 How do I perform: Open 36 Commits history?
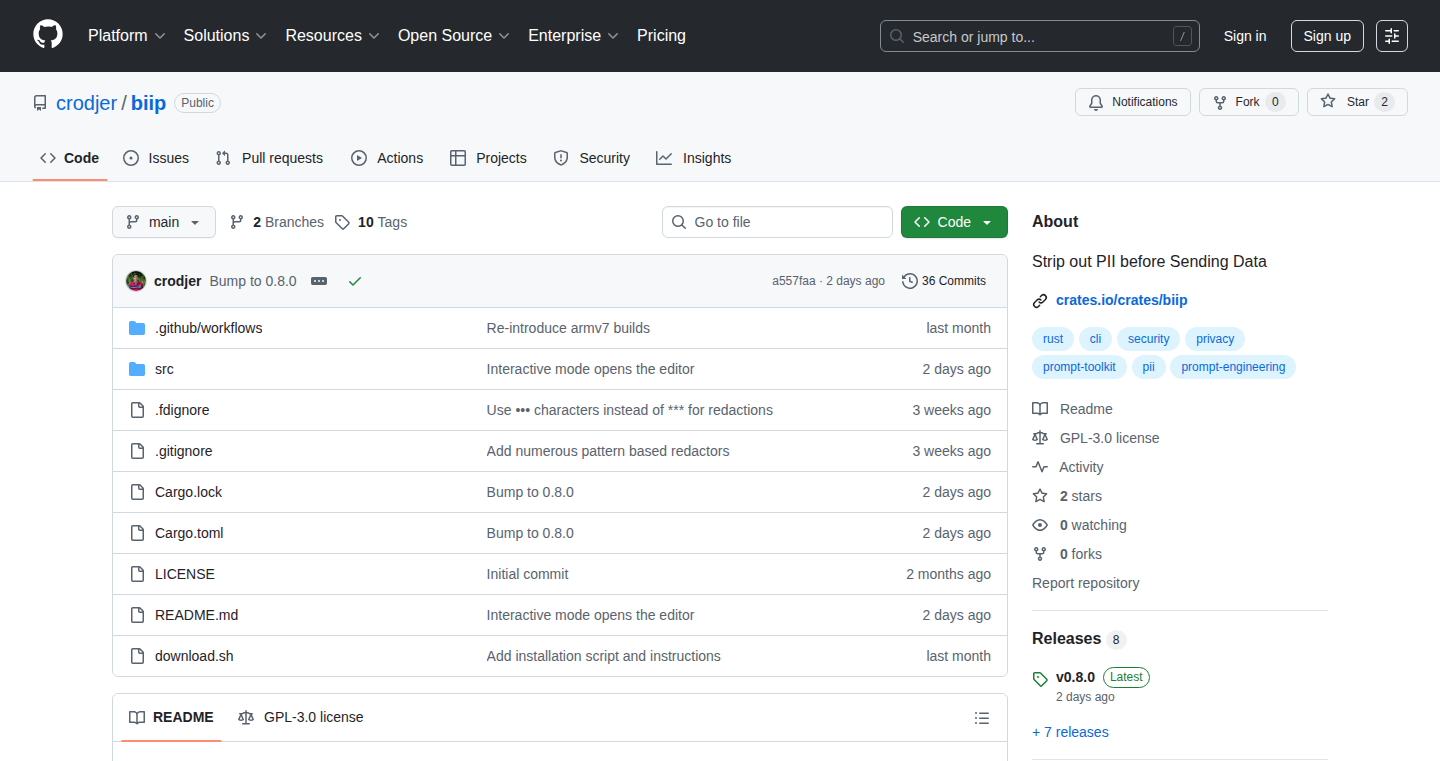pyautogui.click(x=944, y=281)
